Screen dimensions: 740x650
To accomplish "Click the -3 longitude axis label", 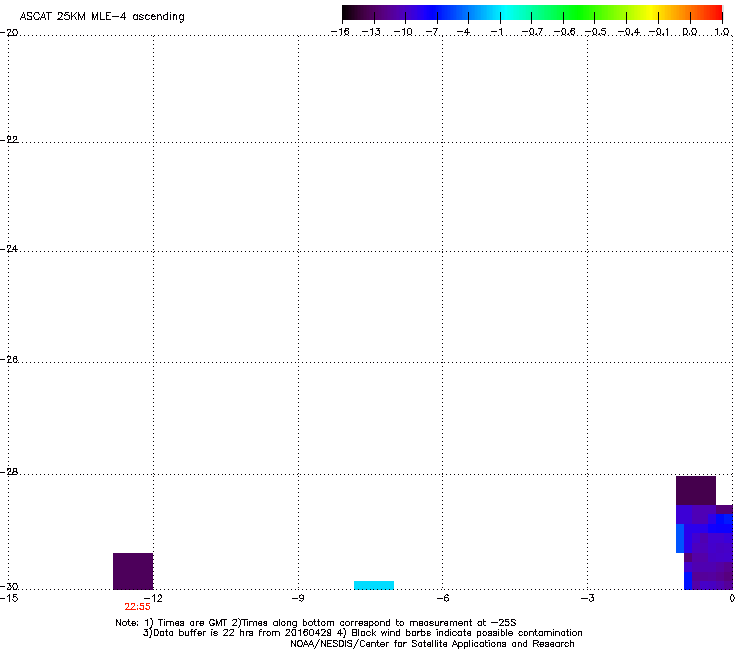I will 587,598.
